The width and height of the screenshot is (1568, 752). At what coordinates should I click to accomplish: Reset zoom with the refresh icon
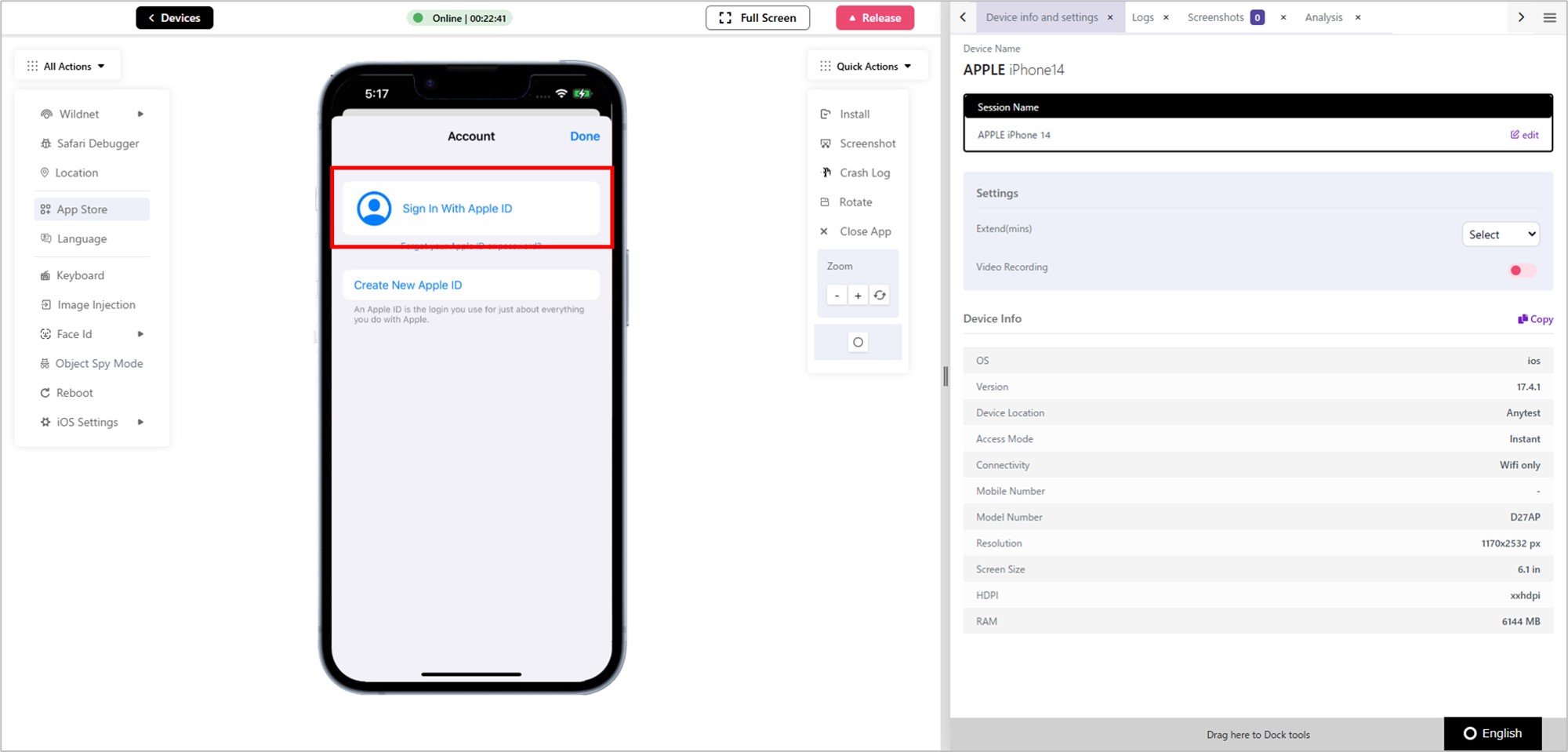tap(880, 296)
